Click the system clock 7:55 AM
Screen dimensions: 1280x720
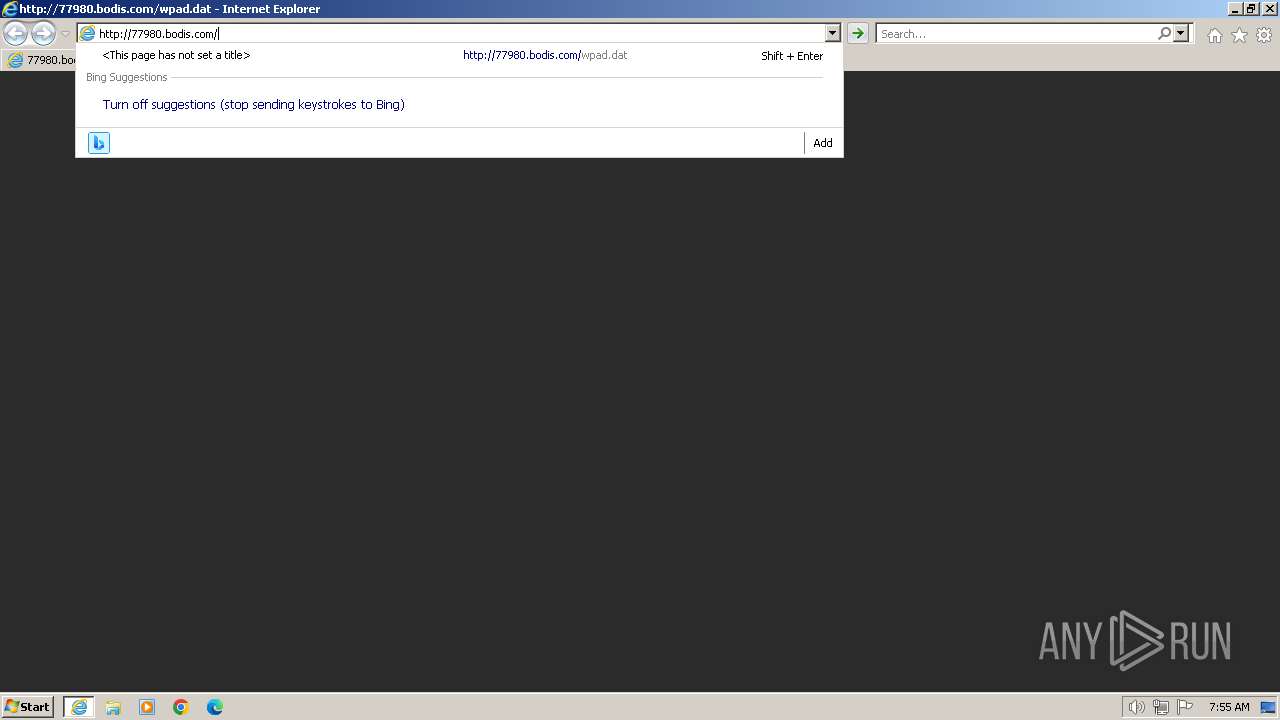[1229, 707]
